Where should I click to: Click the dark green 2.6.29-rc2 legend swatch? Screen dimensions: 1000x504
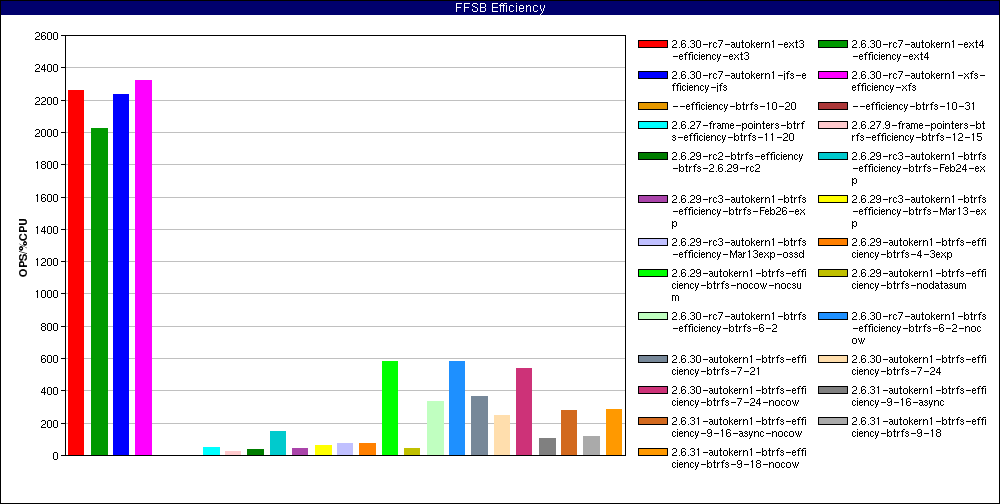[652, 156]
